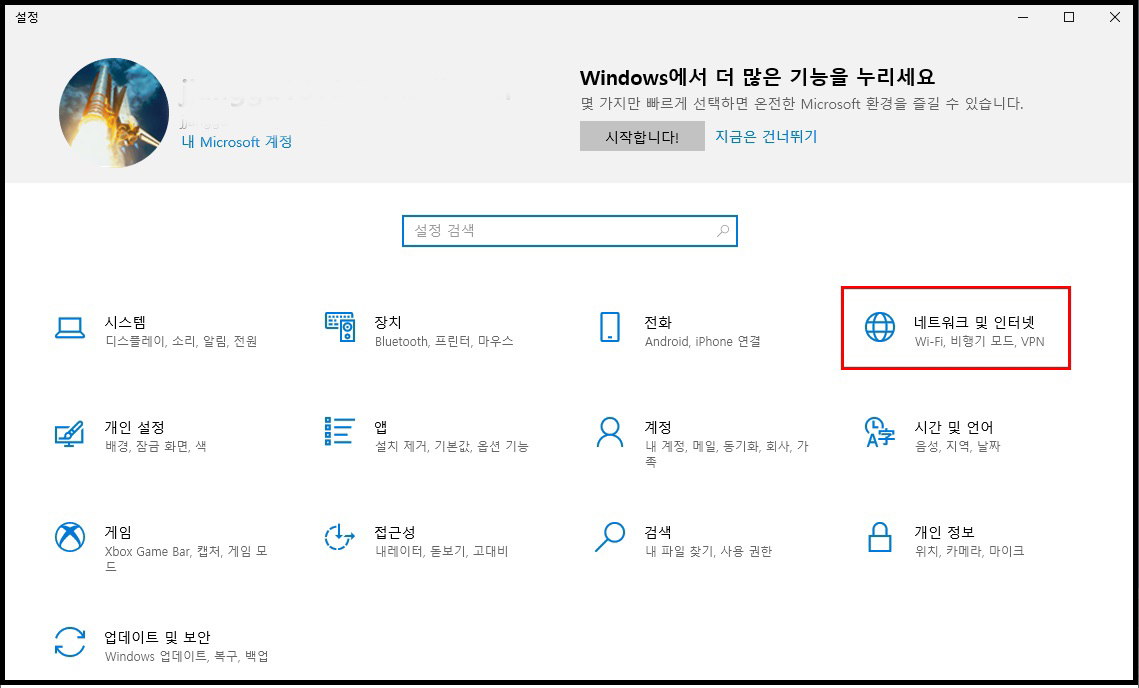Viewport: 1139px width, 688px height.
Task: Open the 시간 및 언어 heading
Action: 954,427
